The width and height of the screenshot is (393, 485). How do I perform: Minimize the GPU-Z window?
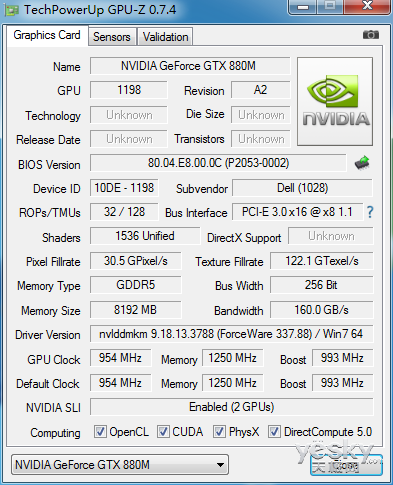(x=302, y=6)
